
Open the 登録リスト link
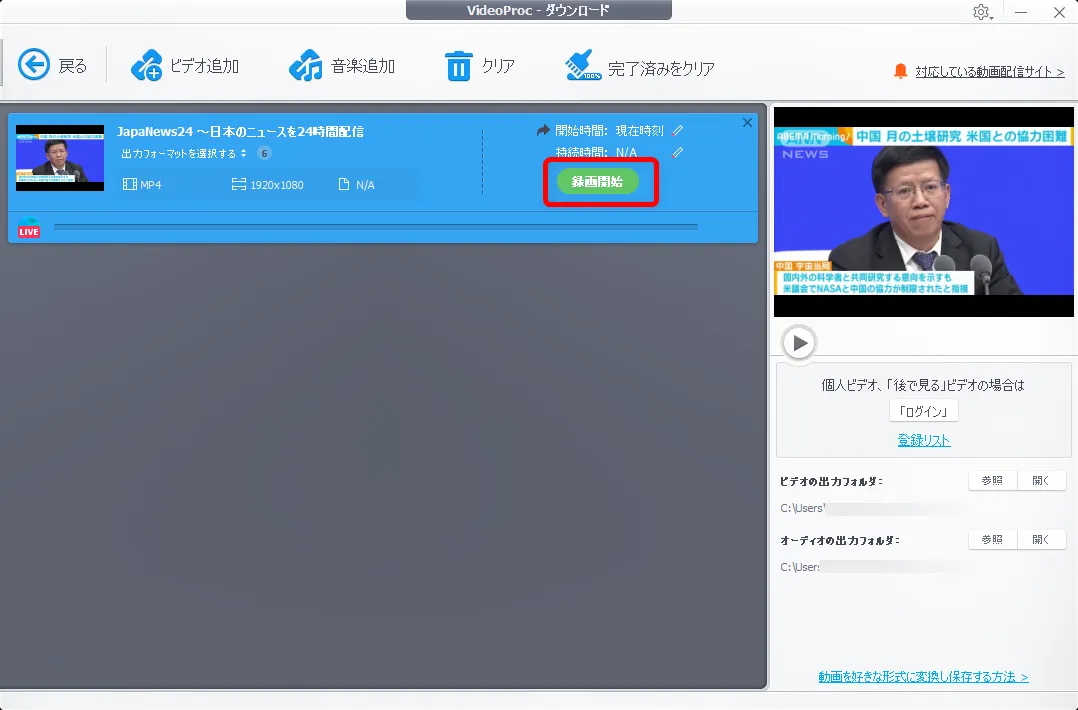coord(923,440)
